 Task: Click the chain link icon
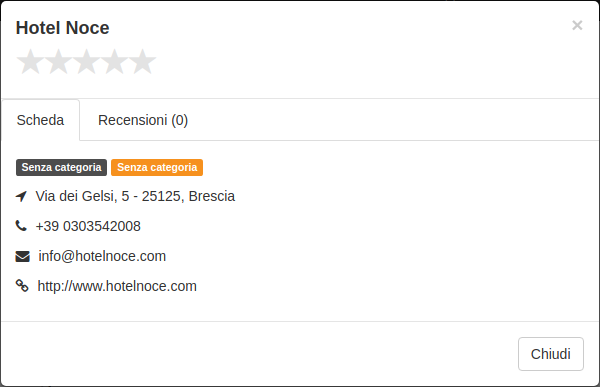pos(22,286)
